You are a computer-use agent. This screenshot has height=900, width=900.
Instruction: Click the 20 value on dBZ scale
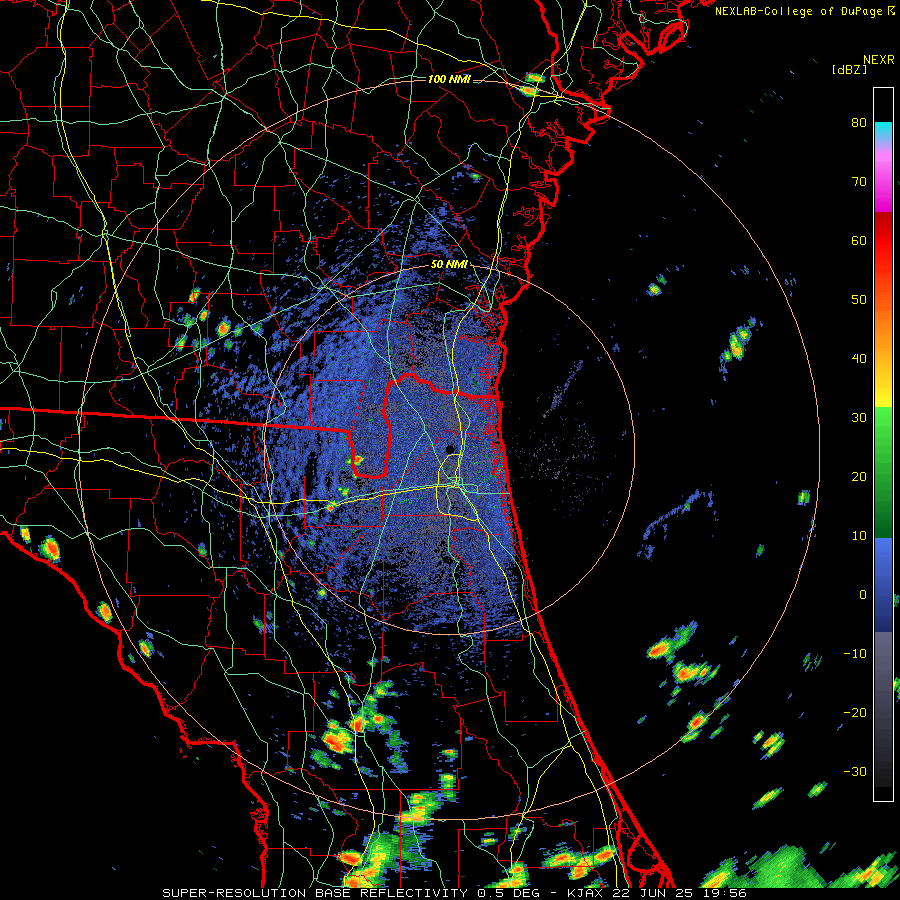859,476
